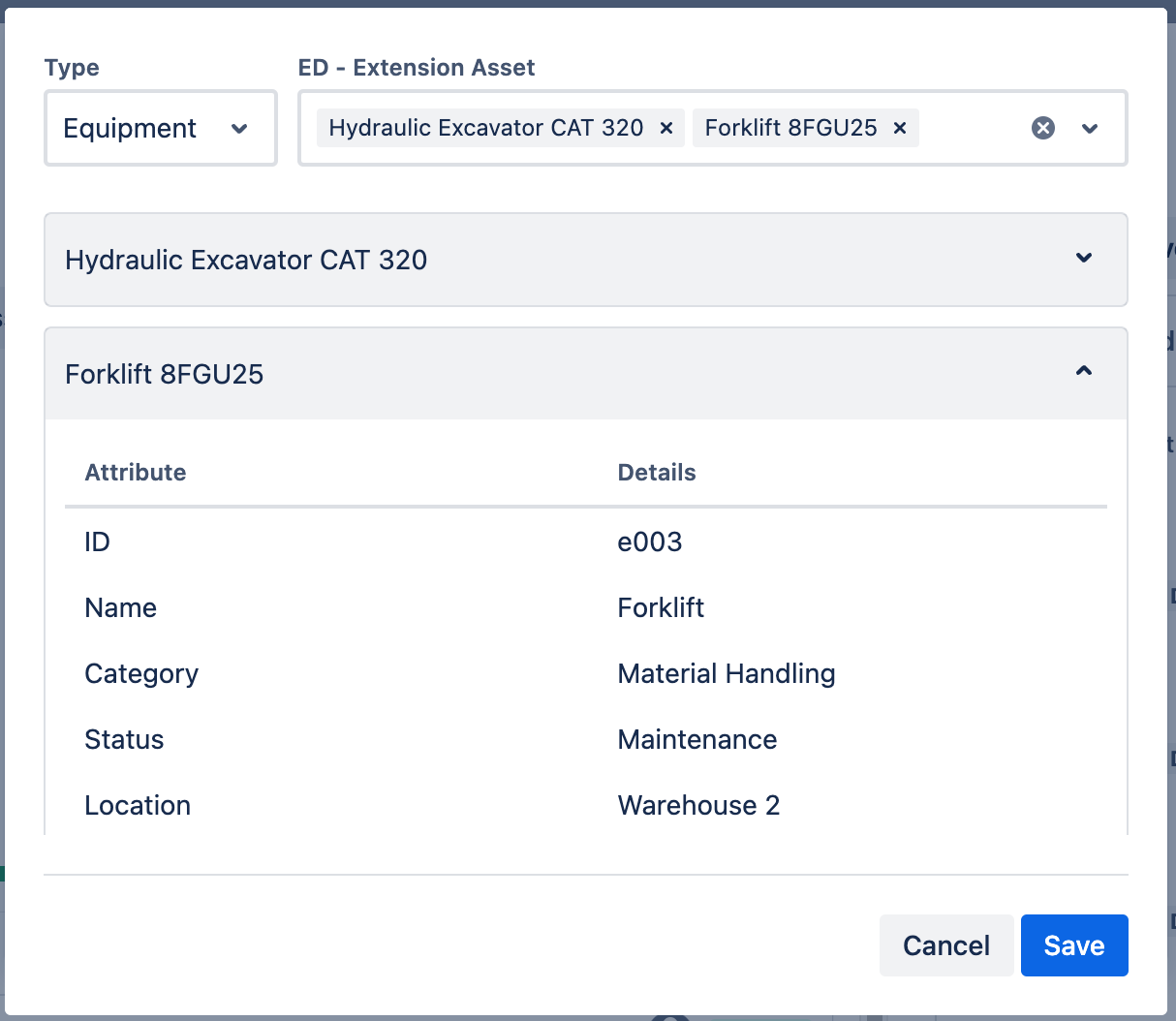Clear all selected extension assets
The height and width of the screenshot is (1021, 1176).
pos(1043,127)
